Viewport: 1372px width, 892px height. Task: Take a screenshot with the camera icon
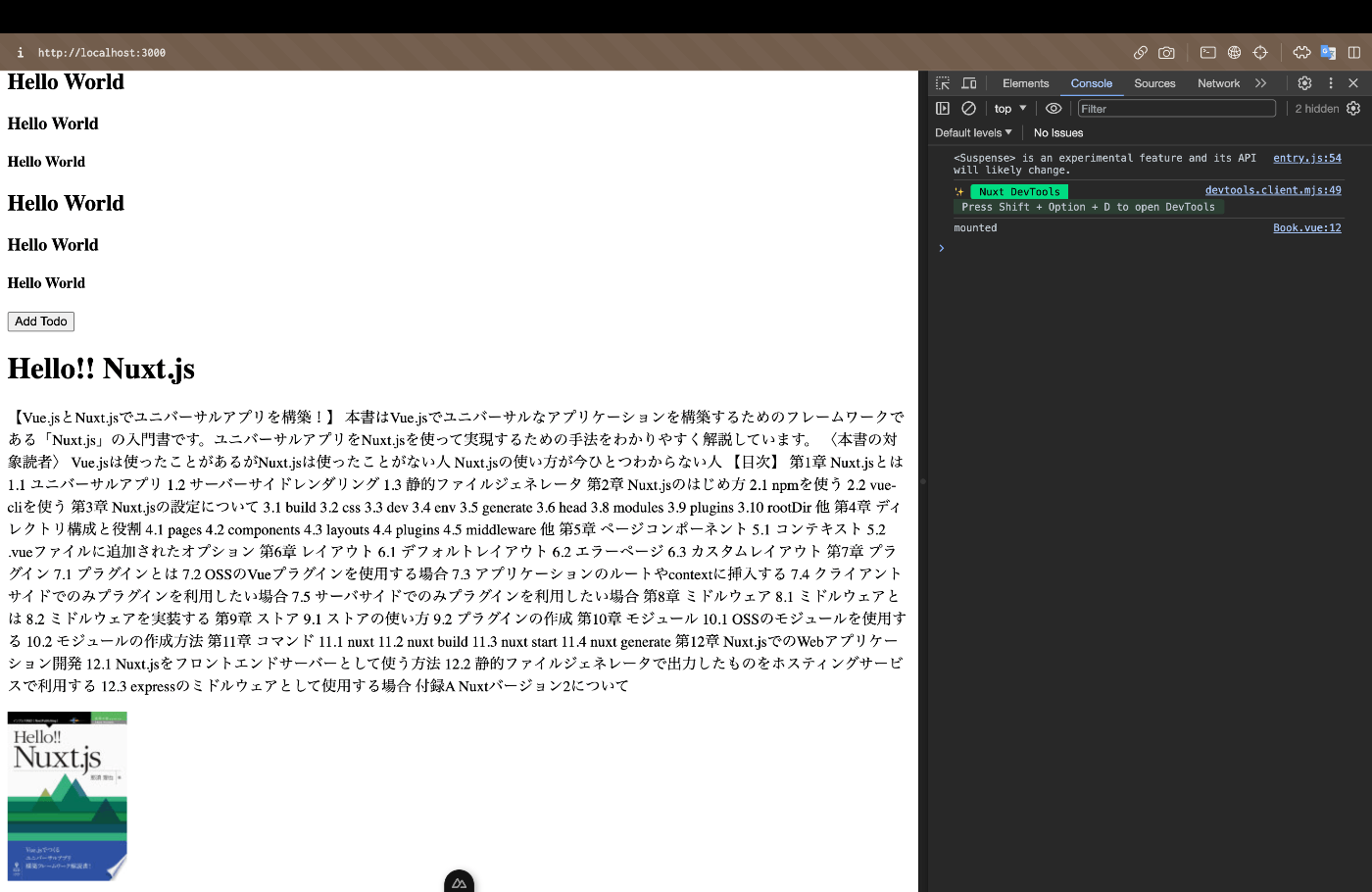[1166, 52]
